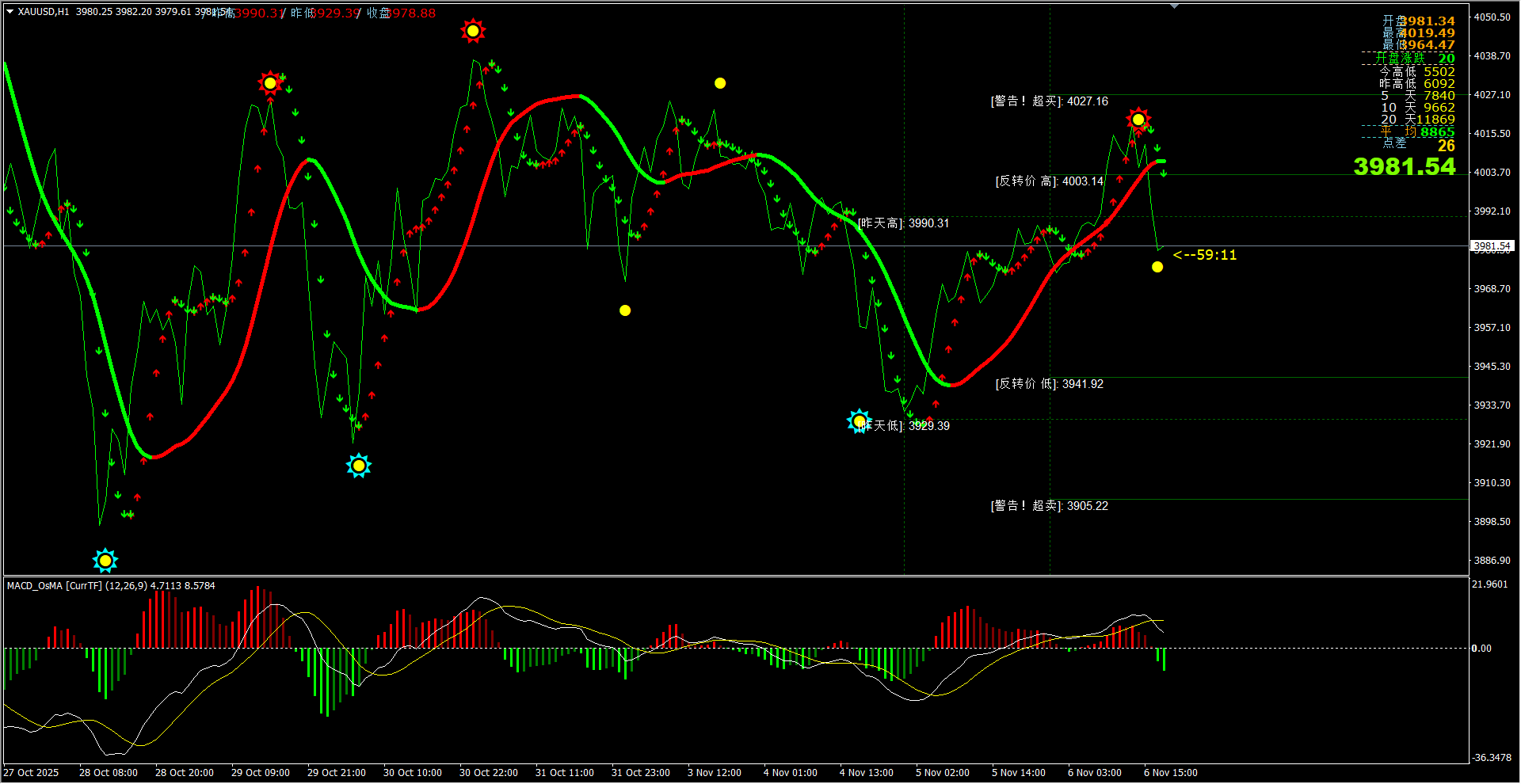Select the 超买 warning label 4027.16
1521x784 pixels.
point(1050,101)
